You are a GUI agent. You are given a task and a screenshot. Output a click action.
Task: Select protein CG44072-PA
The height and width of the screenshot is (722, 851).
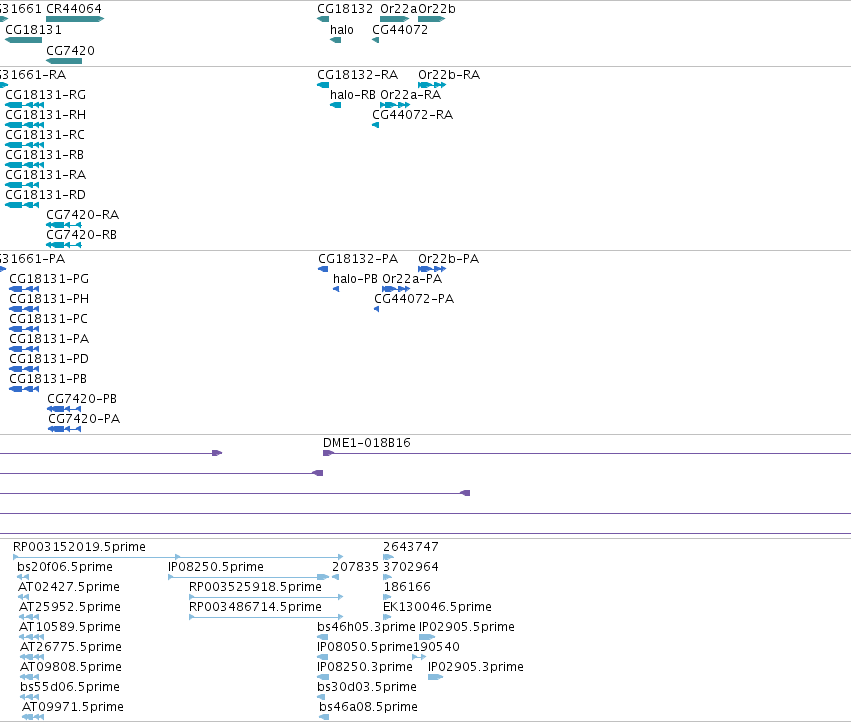(x=414, y=299)
